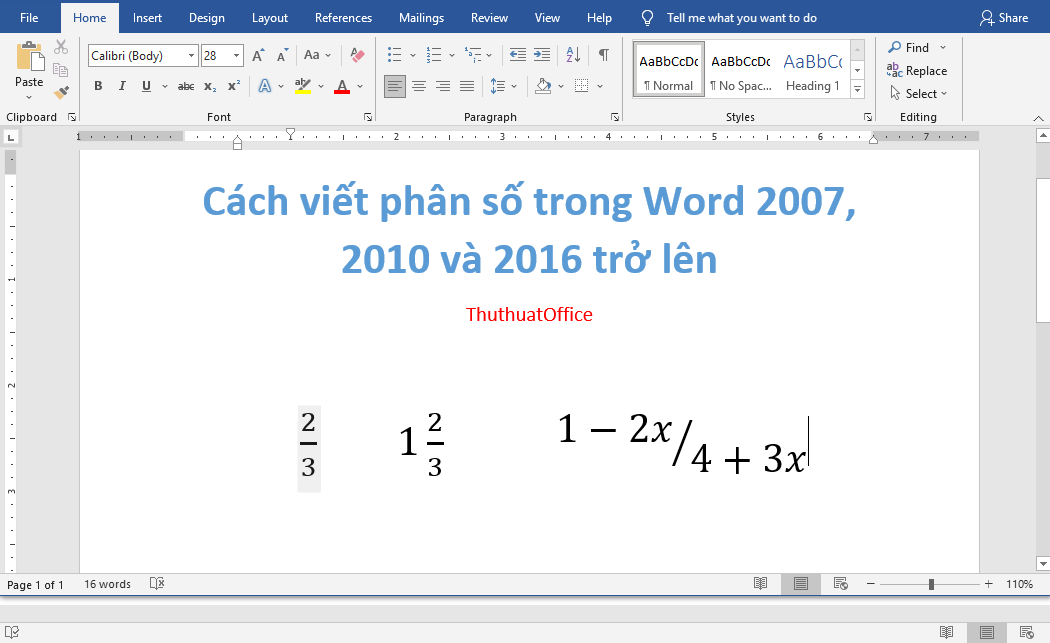Toggle the Show/Hide paragraph marks icon

[x=604, y=56]
